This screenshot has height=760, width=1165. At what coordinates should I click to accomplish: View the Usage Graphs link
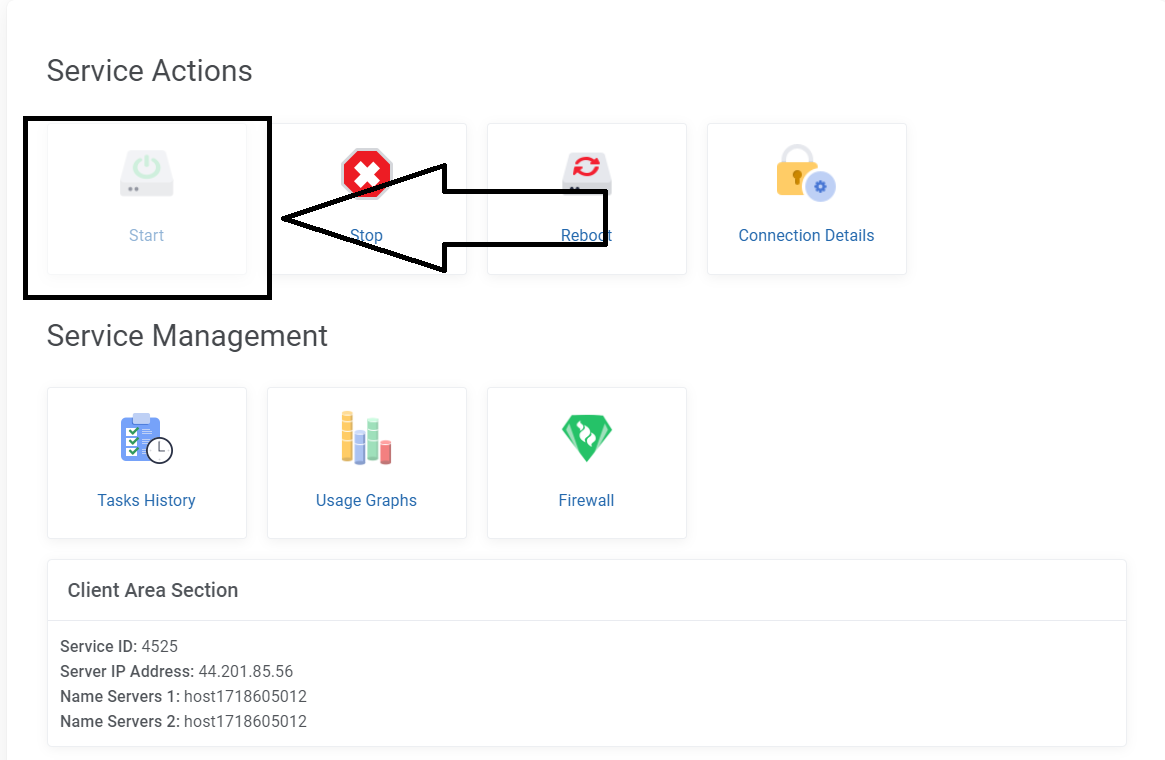pos(366,500)
